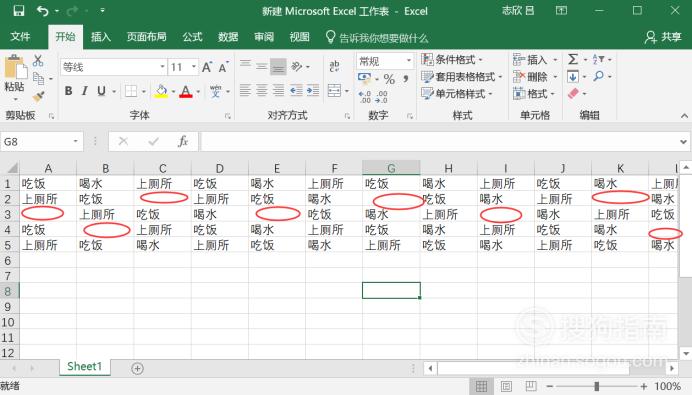
Task: Open 条件格式 conditional formatting
Action: coord(452,59)
